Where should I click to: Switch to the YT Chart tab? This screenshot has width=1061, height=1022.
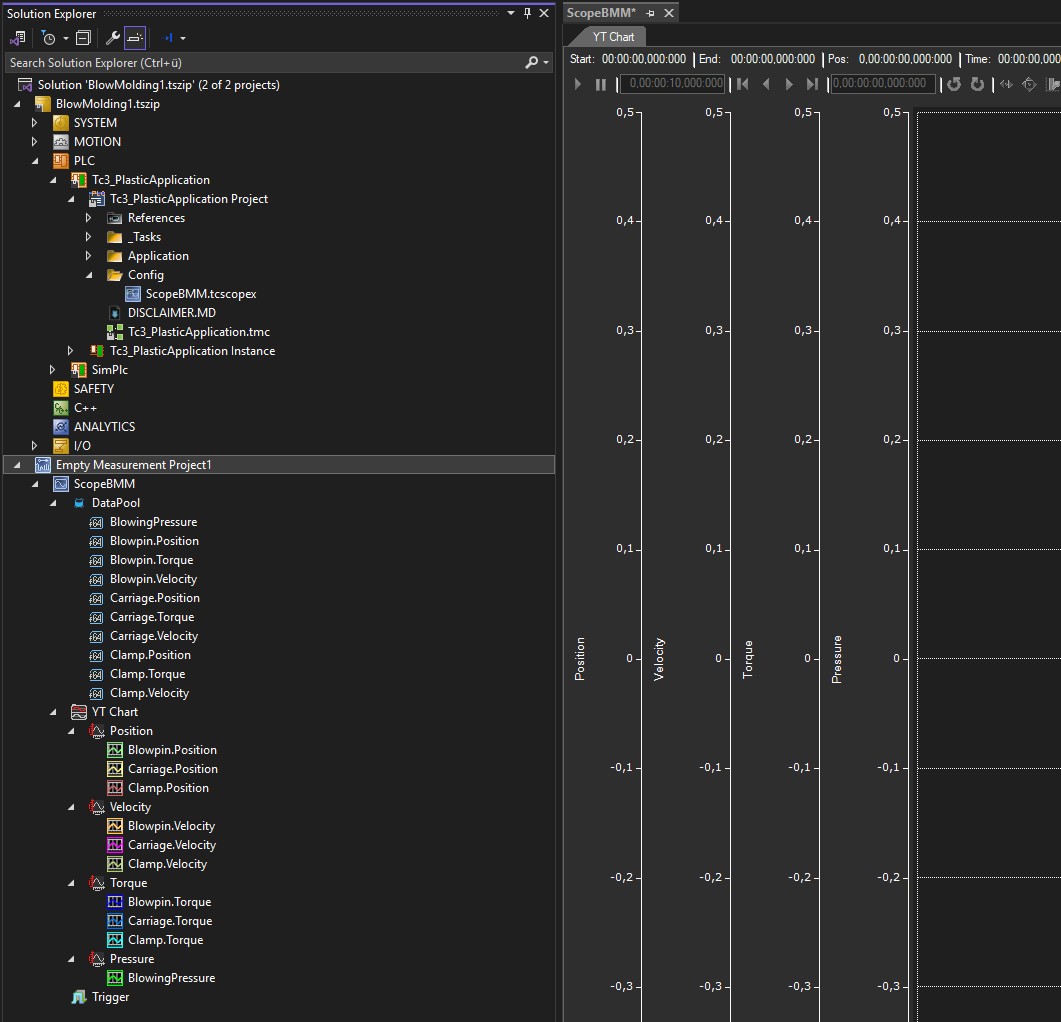pyautogui.click(x=613, y=37)
